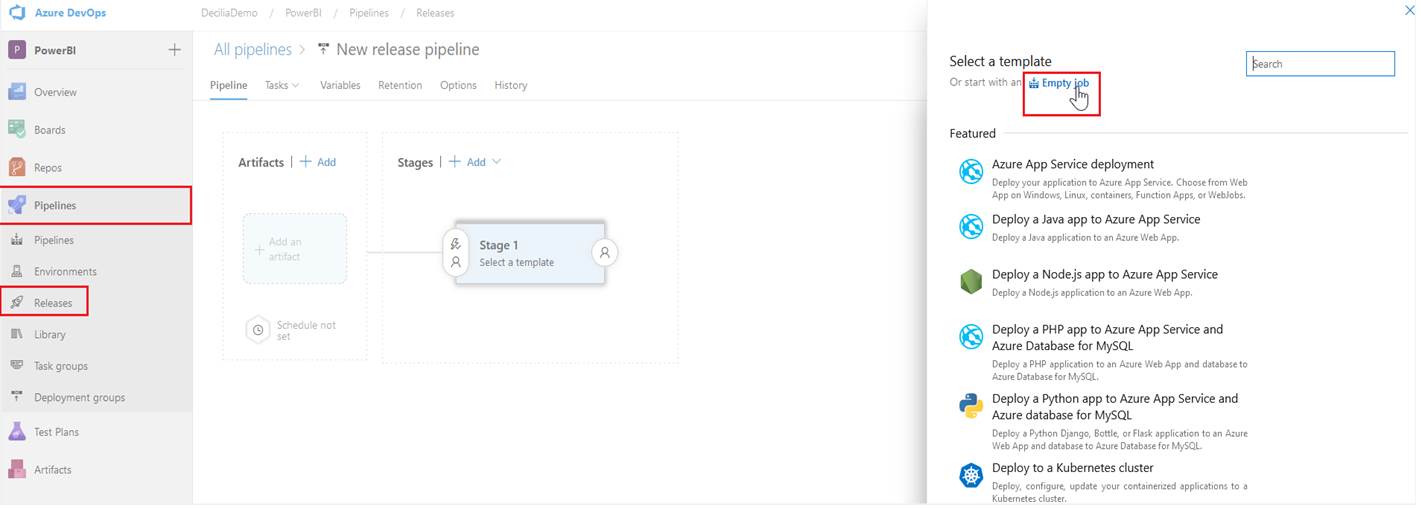Click the Task groups icon
This screenshot has width=1421, height=509.
[x=16, y=366]
